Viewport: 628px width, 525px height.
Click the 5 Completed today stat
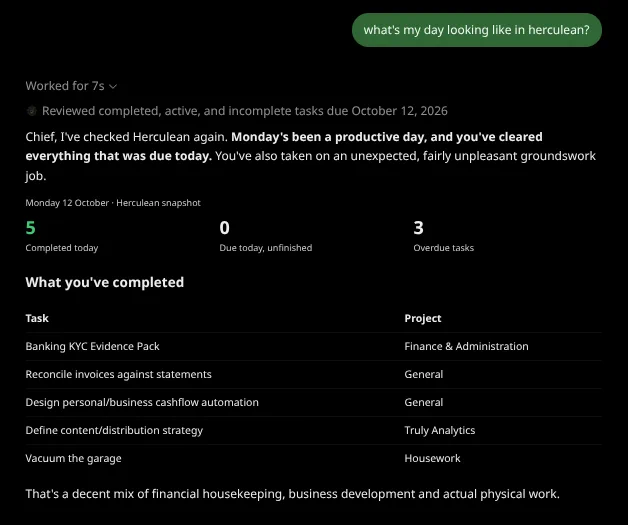pyautogui.click(x=62, y=237)
